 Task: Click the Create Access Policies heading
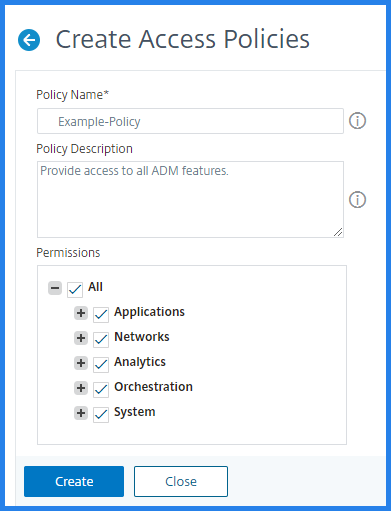coord(183,39)
